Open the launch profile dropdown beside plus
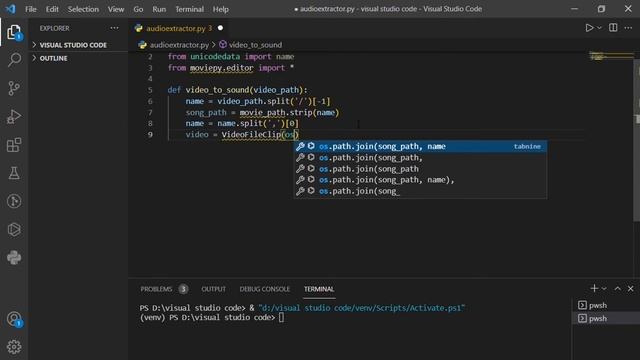 pyautogui.click(x=604, y=289)
